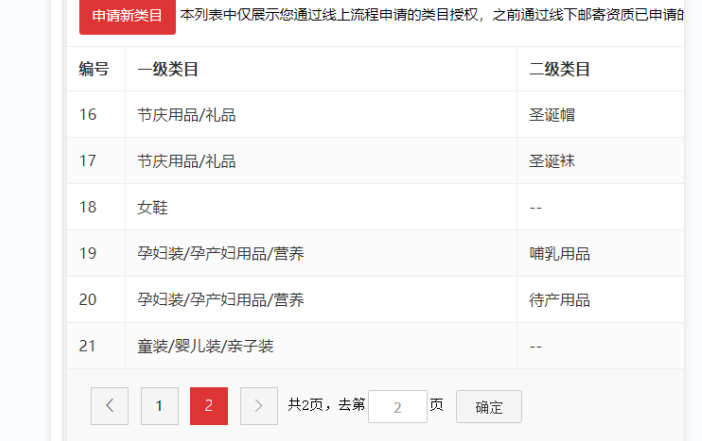
Task: Select row 20 孕妇装/孕产妇用品/营养 cell
Action: (220, 300)
